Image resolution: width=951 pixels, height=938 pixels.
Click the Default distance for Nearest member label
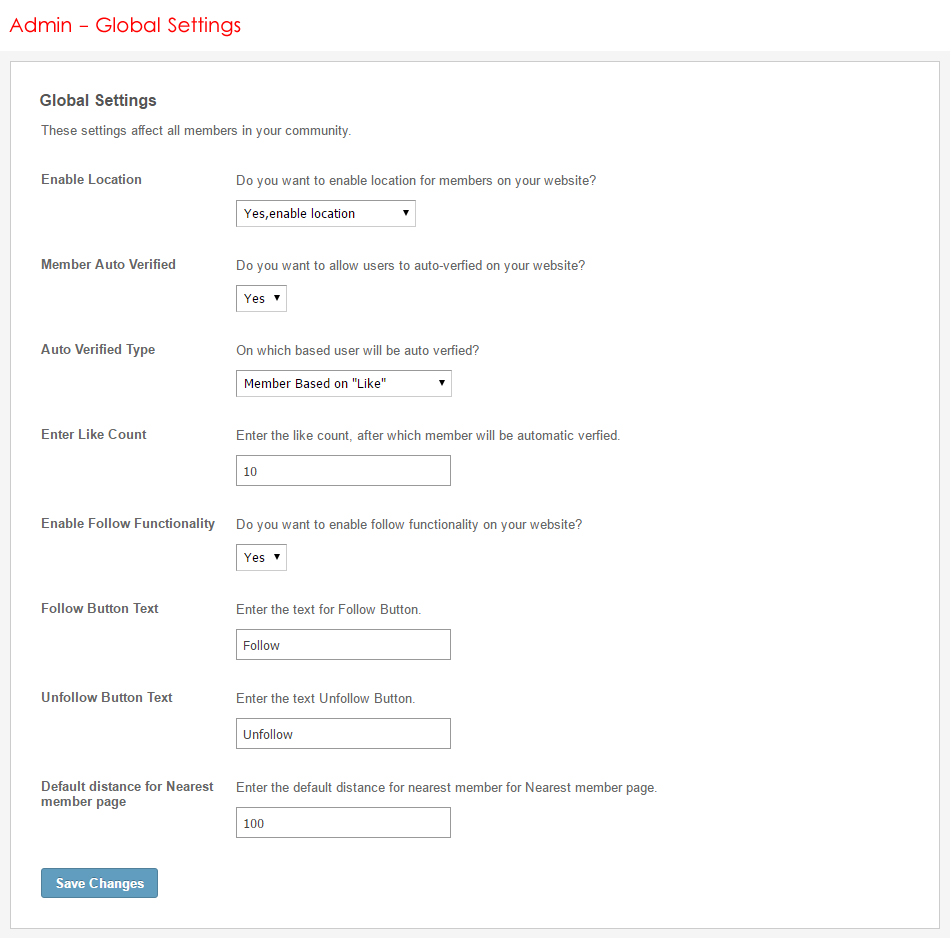(127, 794)
